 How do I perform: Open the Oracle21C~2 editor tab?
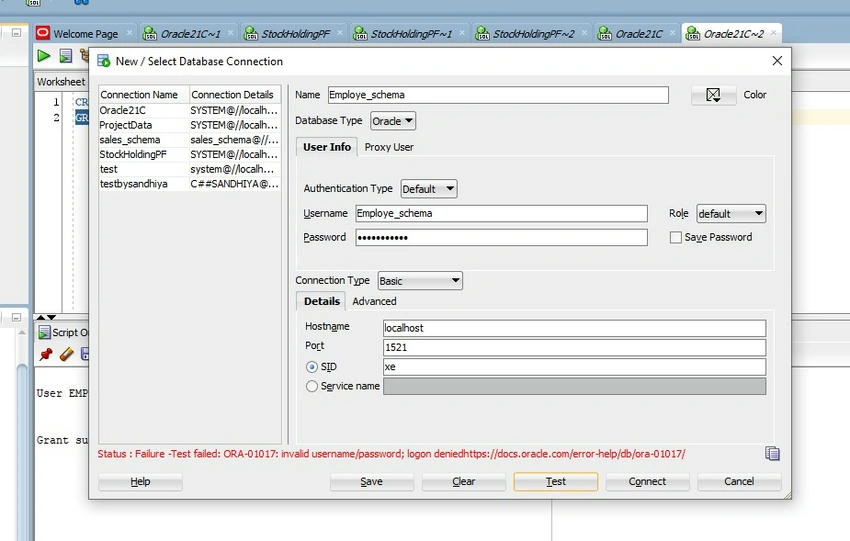[733, 34]
